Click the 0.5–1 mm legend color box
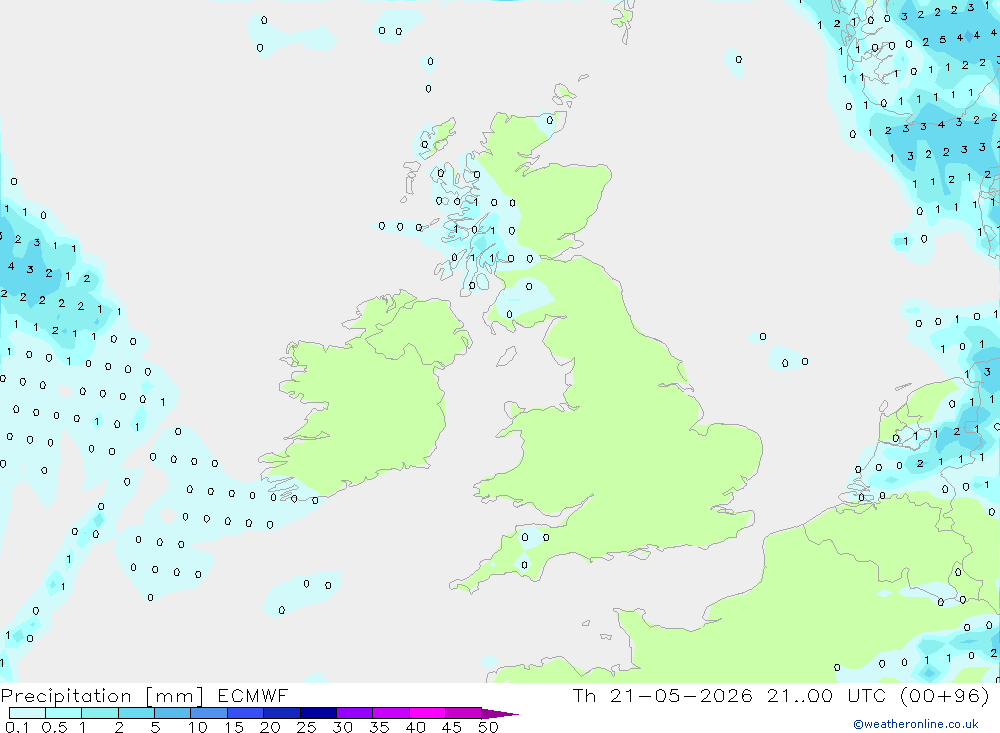Image resolution: width=1000 pixels, height=733 pixels. (x=63, y=713)
